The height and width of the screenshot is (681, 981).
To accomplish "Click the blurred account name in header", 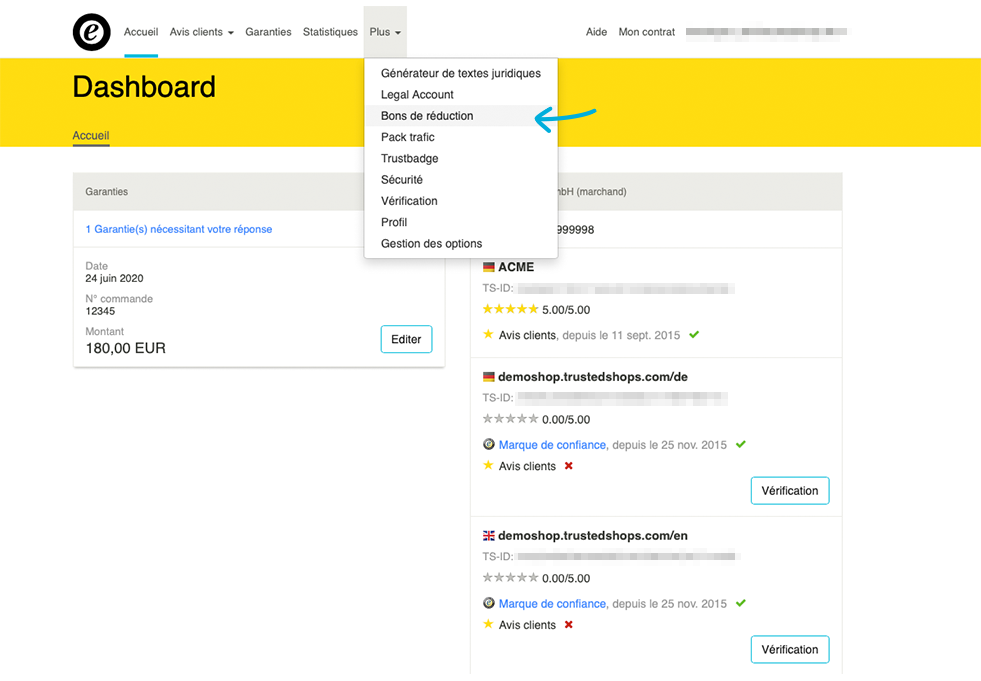I will point(766,32).
